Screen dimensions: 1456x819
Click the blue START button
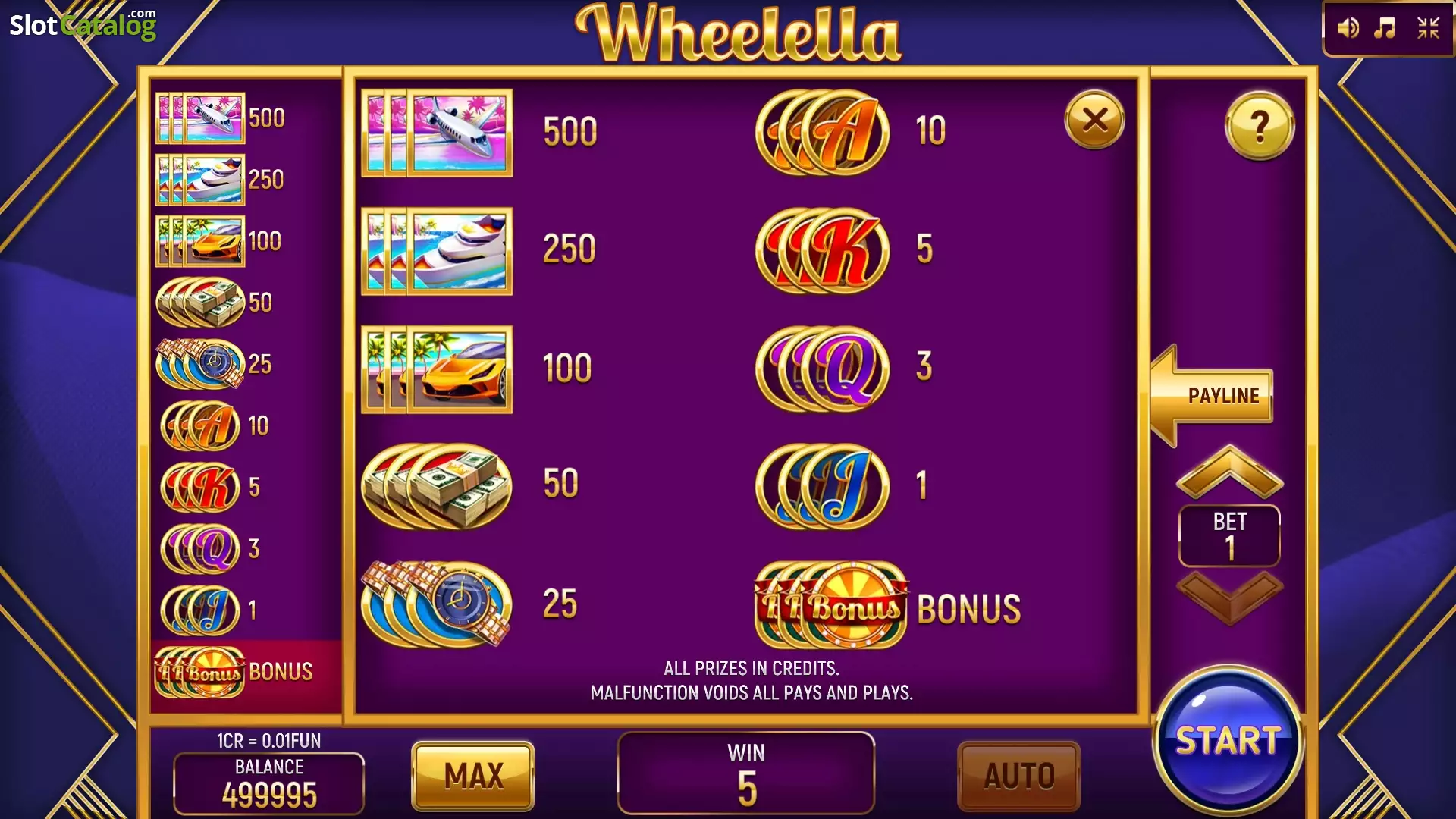point(1228,740)
